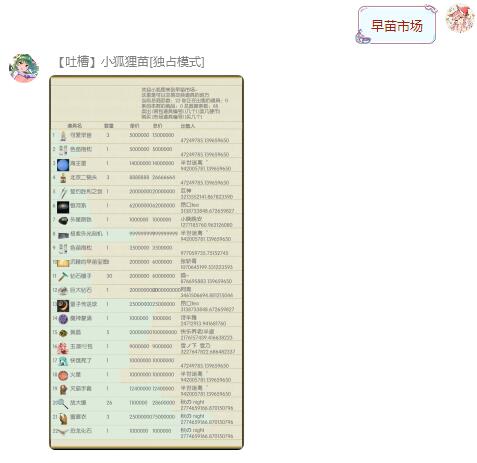This screenshot has height=463, width=477.
Task: Click quantity 30 in the pickaxe row
Action: coord(109,276)
